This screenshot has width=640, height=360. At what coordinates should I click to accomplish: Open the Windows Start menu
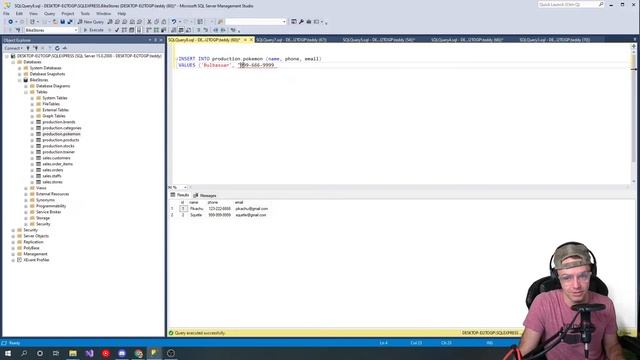(x=8, y=353)
